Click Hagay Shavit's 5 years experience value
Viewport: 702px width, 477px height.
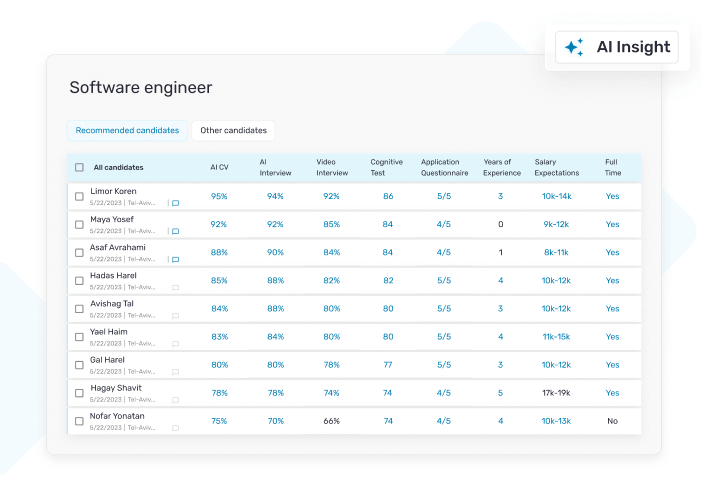tap(501, 393)
